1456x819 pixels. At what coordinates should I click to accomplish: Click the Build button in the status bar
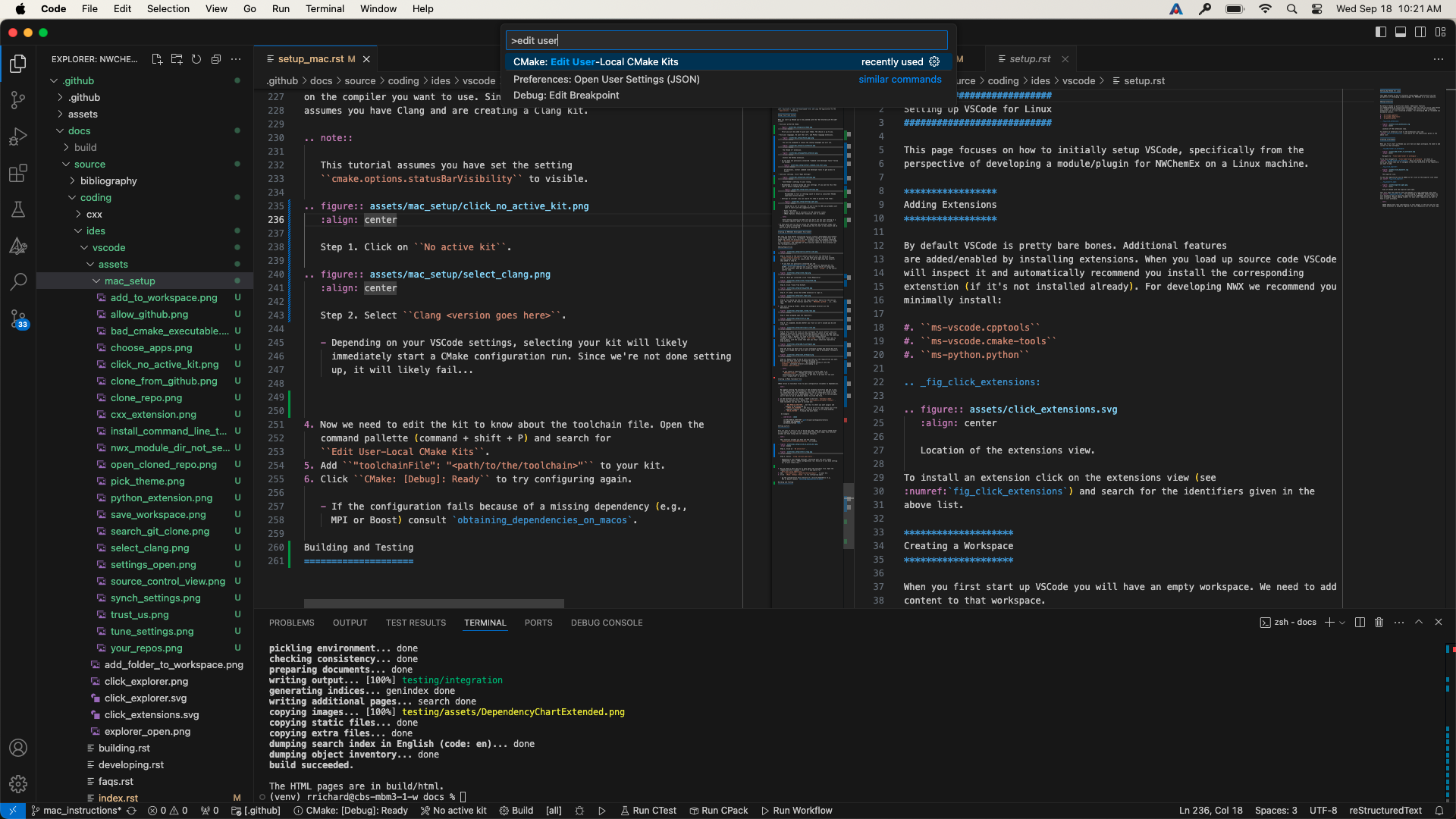point(516,811)
